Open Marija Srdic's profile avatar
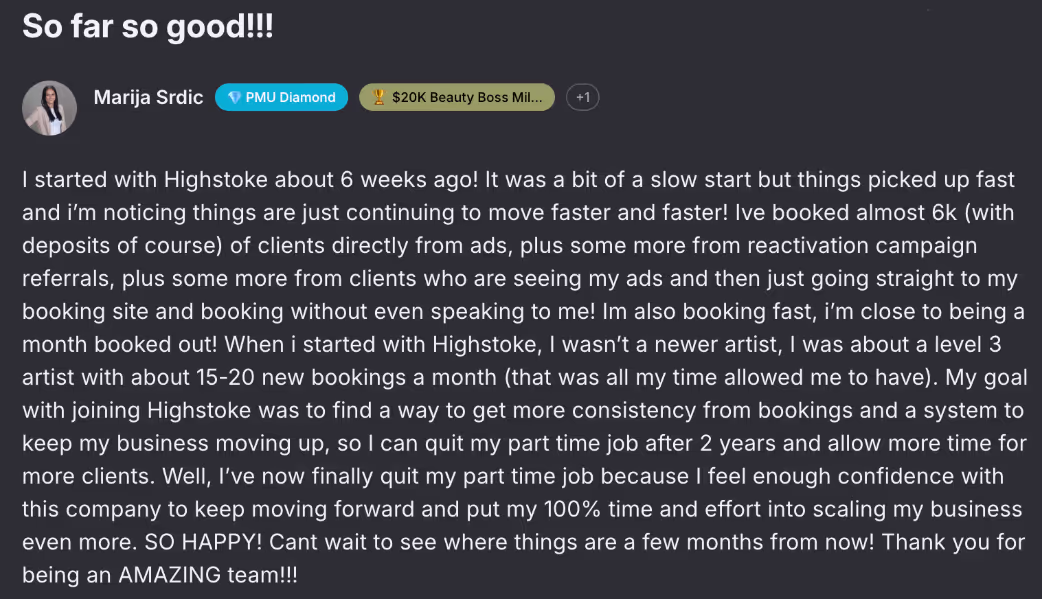The image size is (1042, 599). click(x=49, y=107)
